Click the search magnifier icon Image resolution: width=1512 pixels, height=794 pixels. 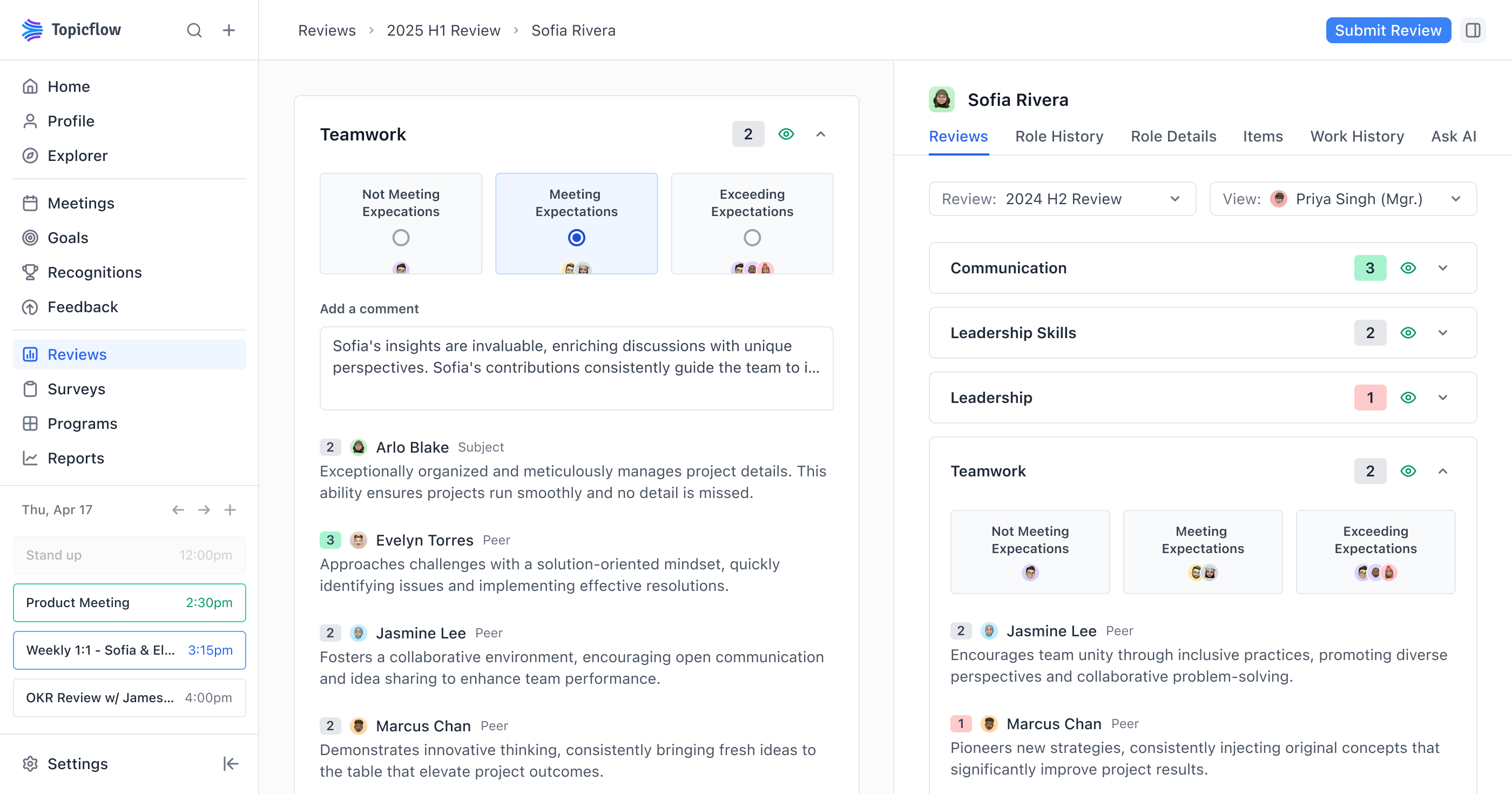tap(194, 30)
